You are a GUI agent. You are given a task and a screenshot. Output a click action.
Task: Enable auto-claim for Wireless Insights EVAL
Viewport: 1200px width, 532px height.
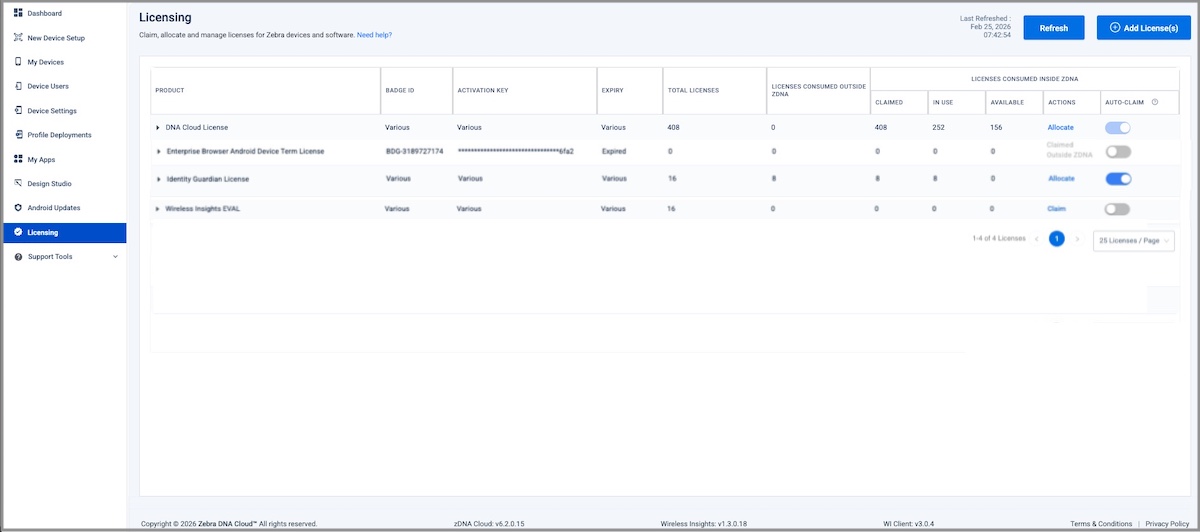tap(1118, 209)
